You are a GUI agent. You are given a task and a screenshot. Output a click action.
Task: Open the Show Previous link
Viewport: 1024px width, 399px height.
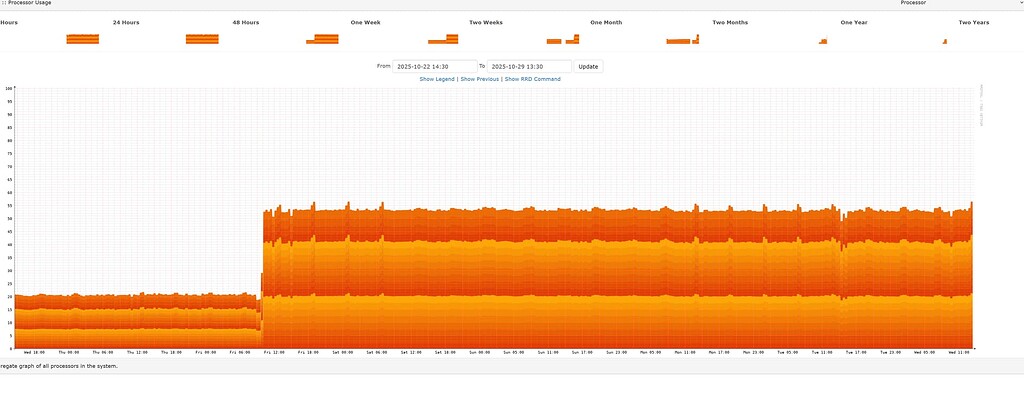pyautogui.click(x=479, y=79)
